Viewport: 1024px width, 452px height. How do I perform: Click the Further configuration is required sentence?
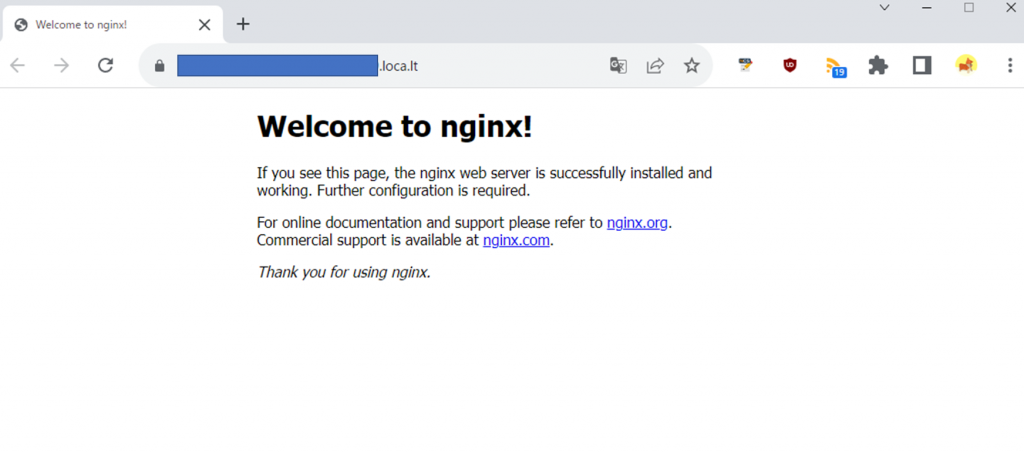424,191
